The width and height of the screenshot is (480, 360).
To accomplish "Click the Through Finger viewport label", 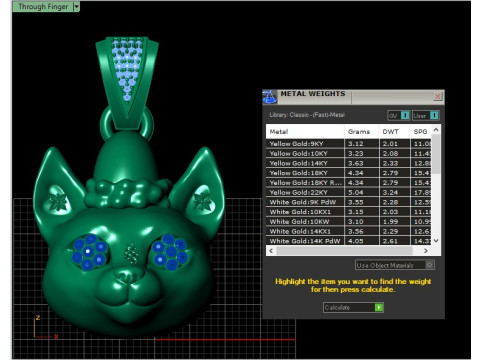I will coord(43,7).
